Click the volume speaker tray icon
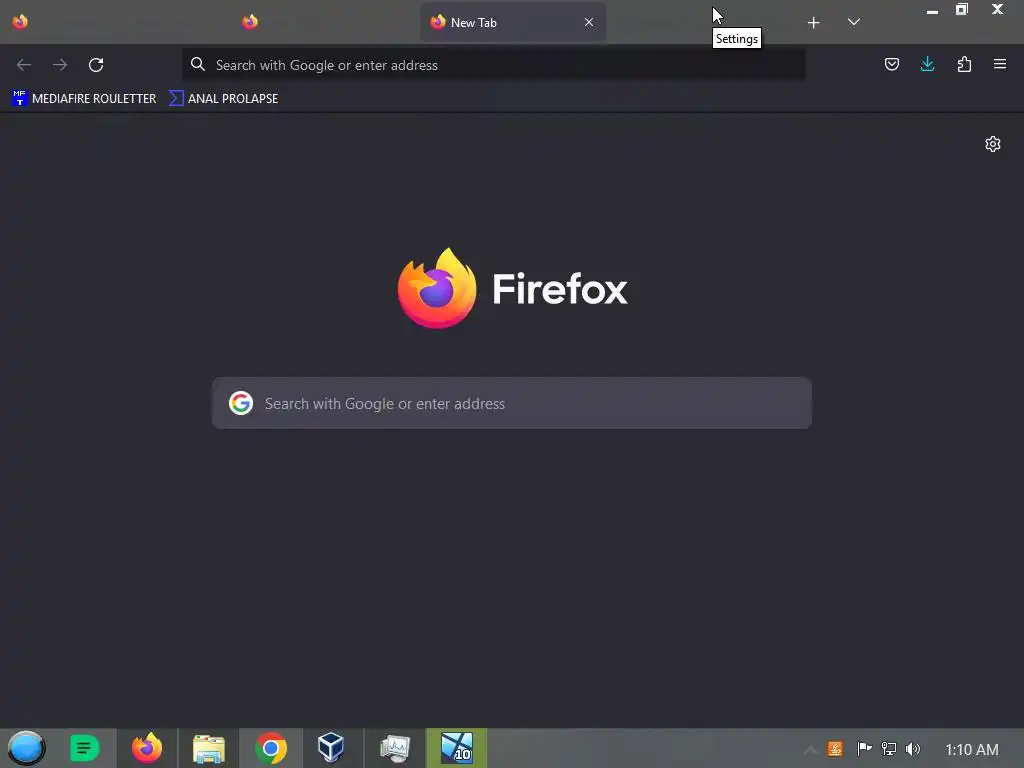 pyautogui.click(x=913, y=748)
